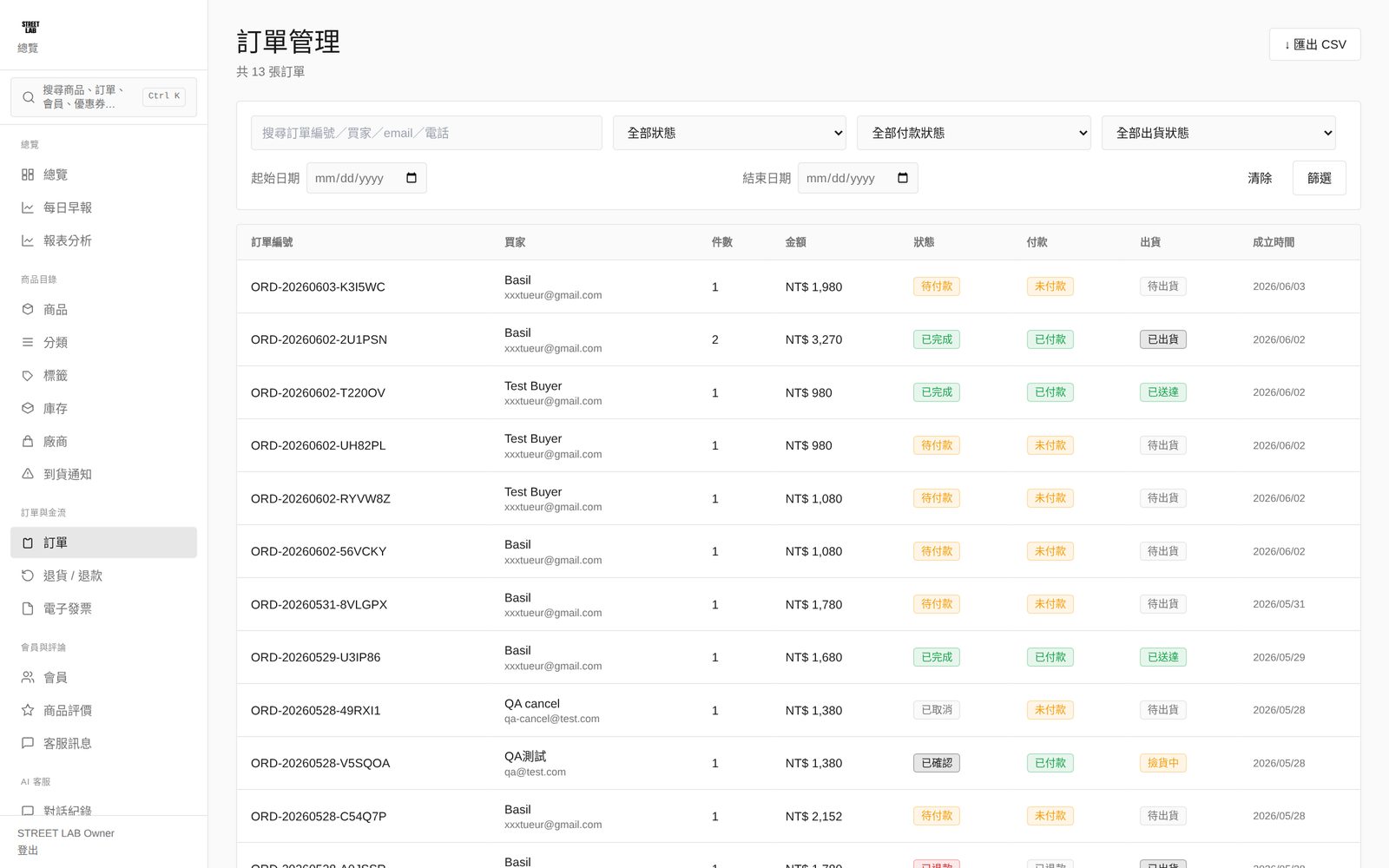Click amount NT$ 2,152
The image size is (1389, 868).
[813, 816]
